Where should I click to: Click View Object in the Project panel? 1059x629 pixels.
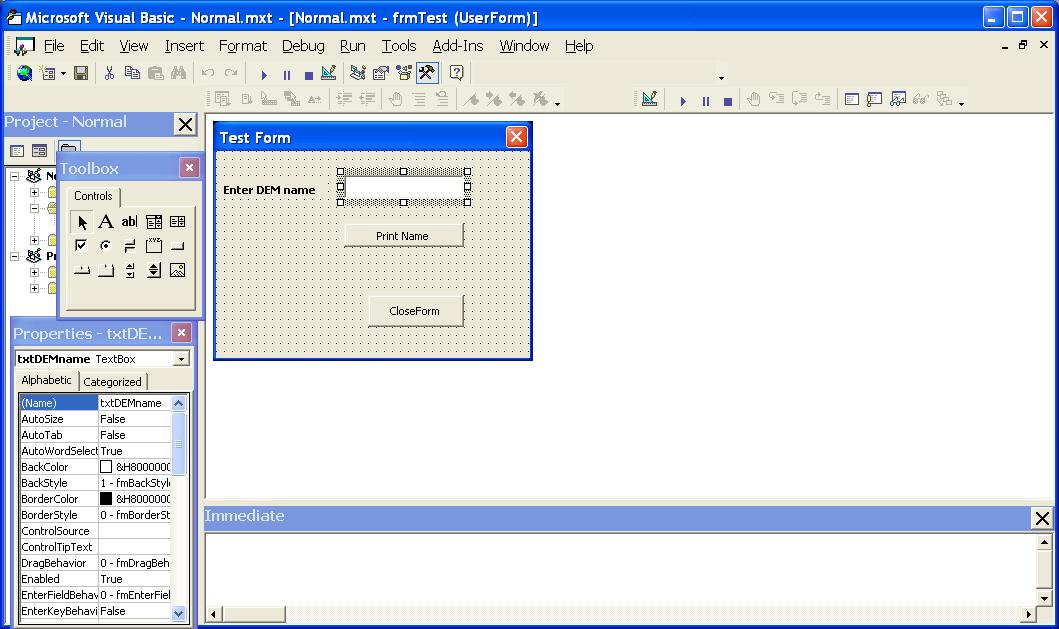(40, 151)
